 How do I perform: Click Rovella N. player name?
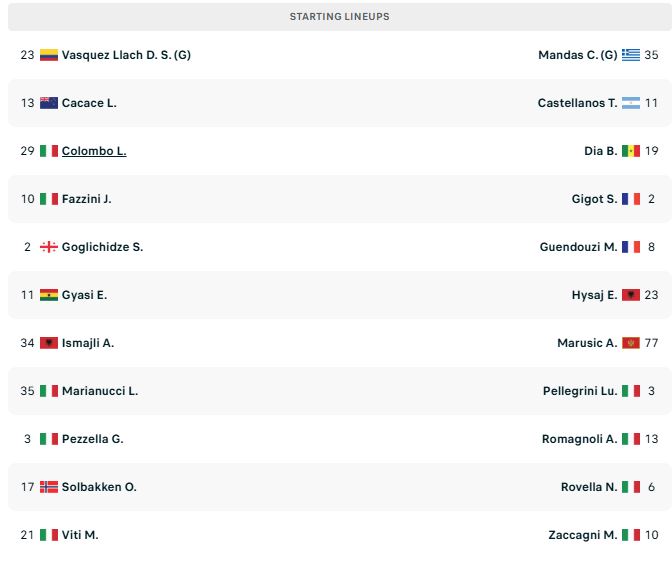point(589,487)
